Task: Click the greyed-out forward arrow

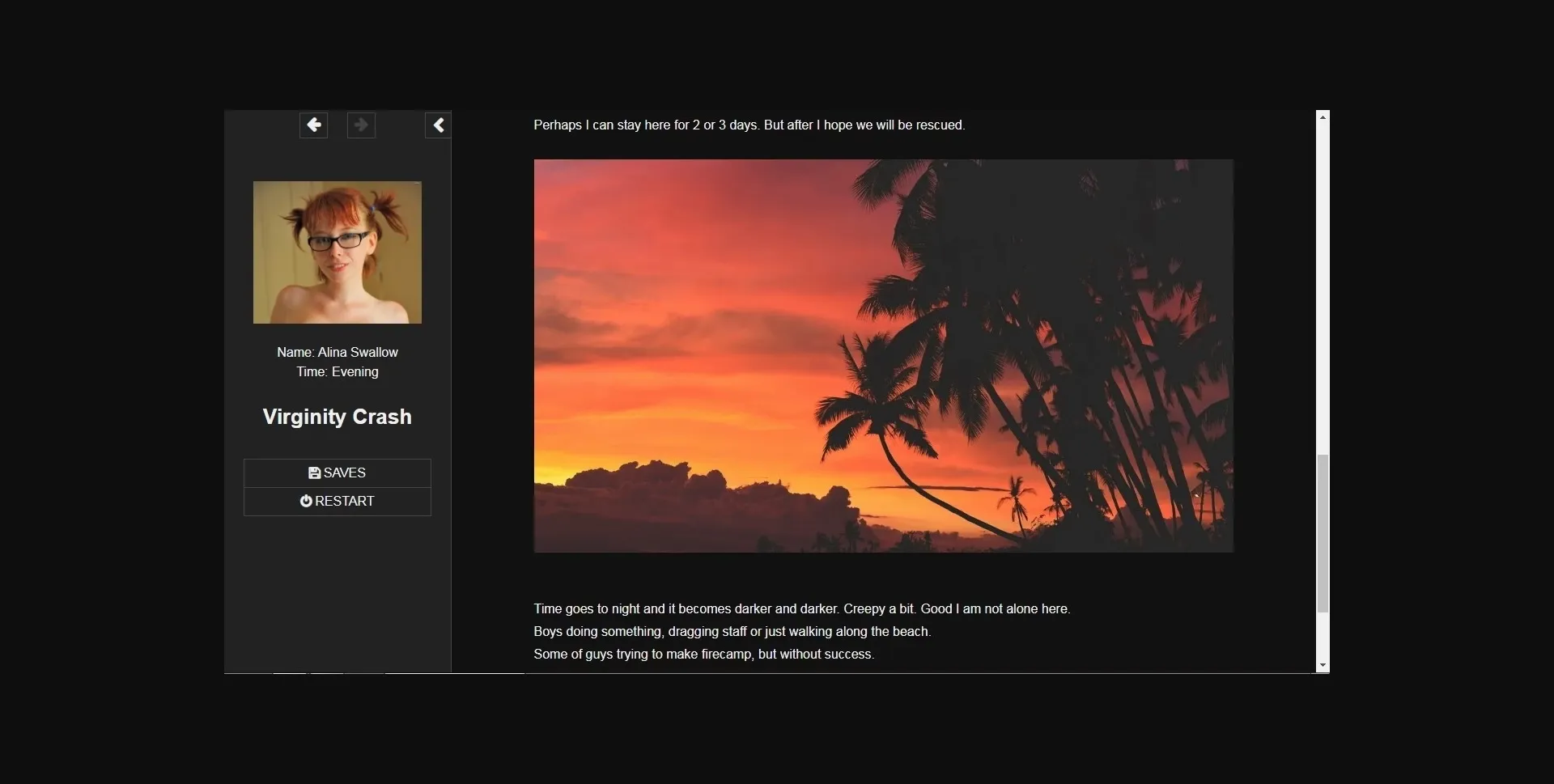Action: pos(361,125)
